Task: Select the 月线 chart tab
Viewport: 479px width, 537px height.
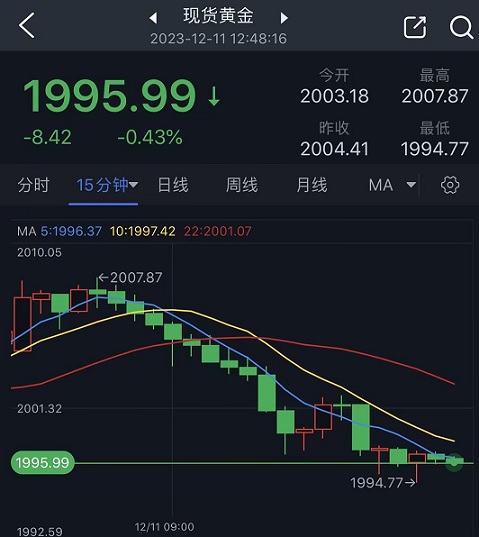Action: coord(312,185)
